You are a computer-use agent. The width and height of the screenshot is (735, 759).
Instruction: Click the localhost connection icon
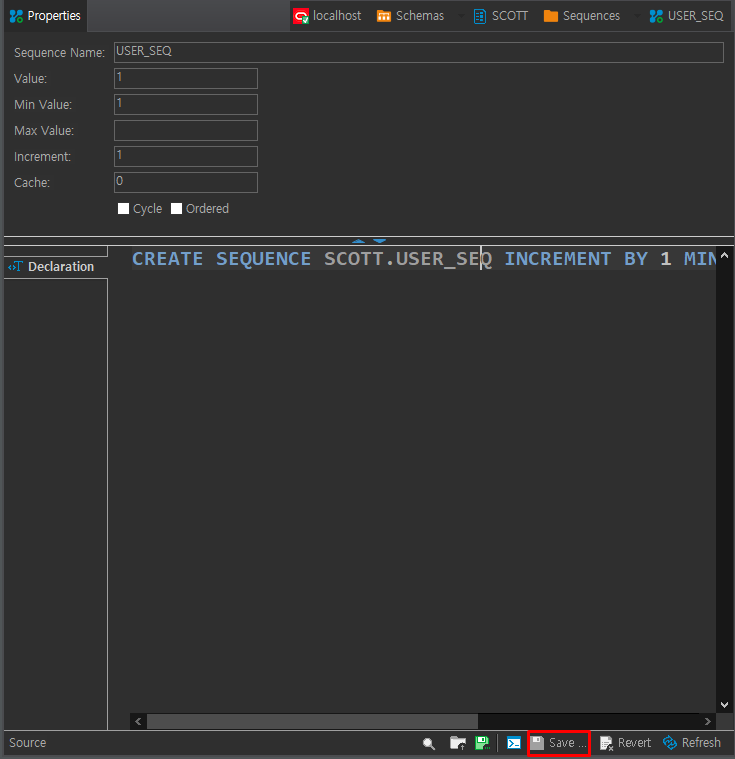point(301,16)
